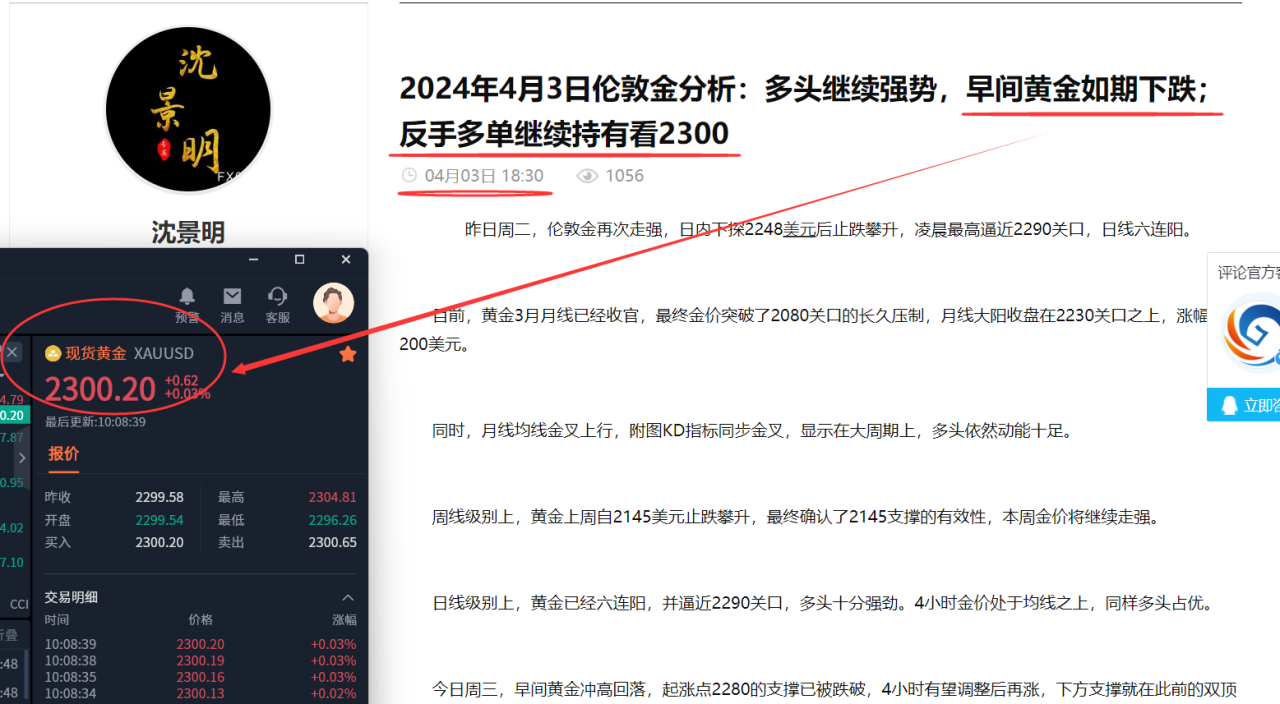
Task: Open the 预警 alert bell icon
Action: [187, 296]
